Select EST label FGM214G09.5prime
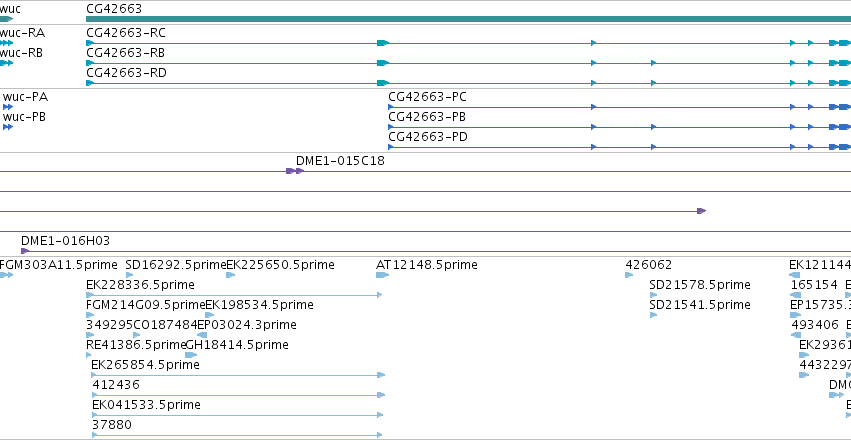851x440 pixels. [x=145, y=305]
